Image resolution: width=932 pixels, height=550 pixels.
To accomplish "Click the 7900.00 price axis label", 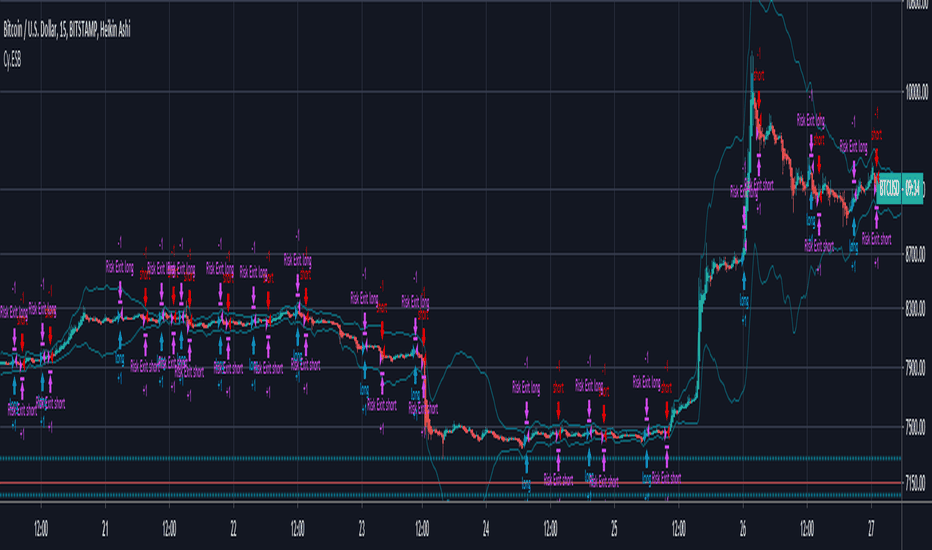I will pos(916,367).
